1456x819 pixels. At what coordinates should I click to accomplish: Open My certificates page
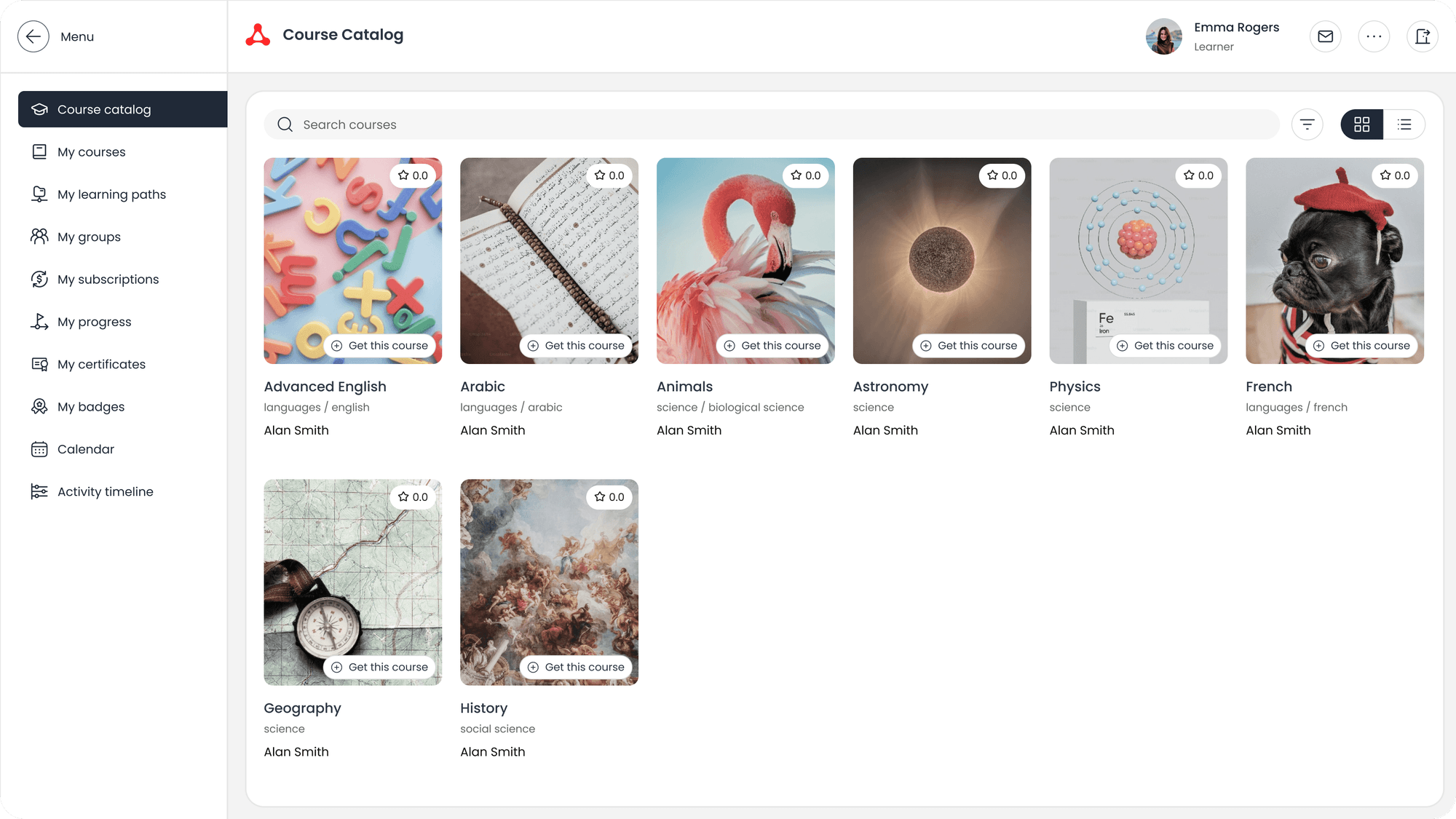[x=101, y=364]
